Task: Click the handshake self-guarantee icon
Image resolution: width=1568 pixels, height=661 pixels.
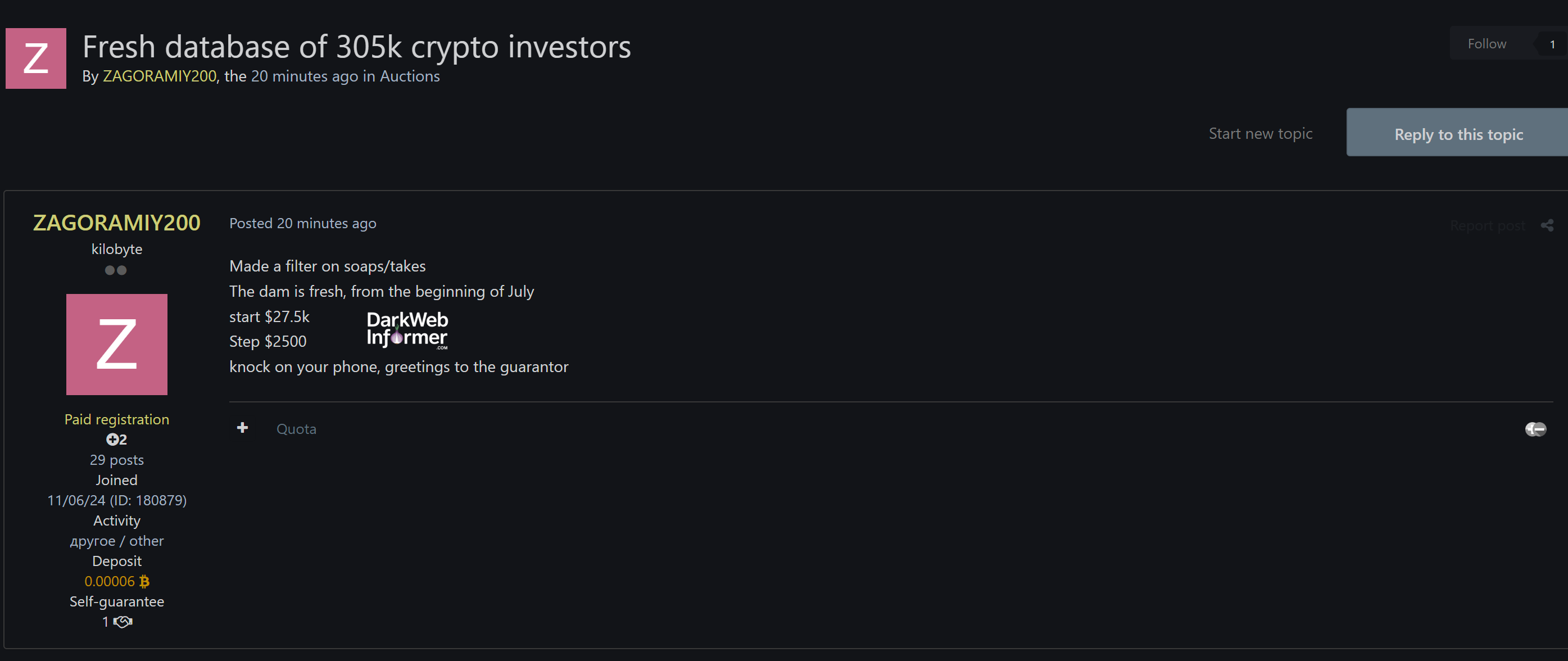Action: (x=123, y=622)
